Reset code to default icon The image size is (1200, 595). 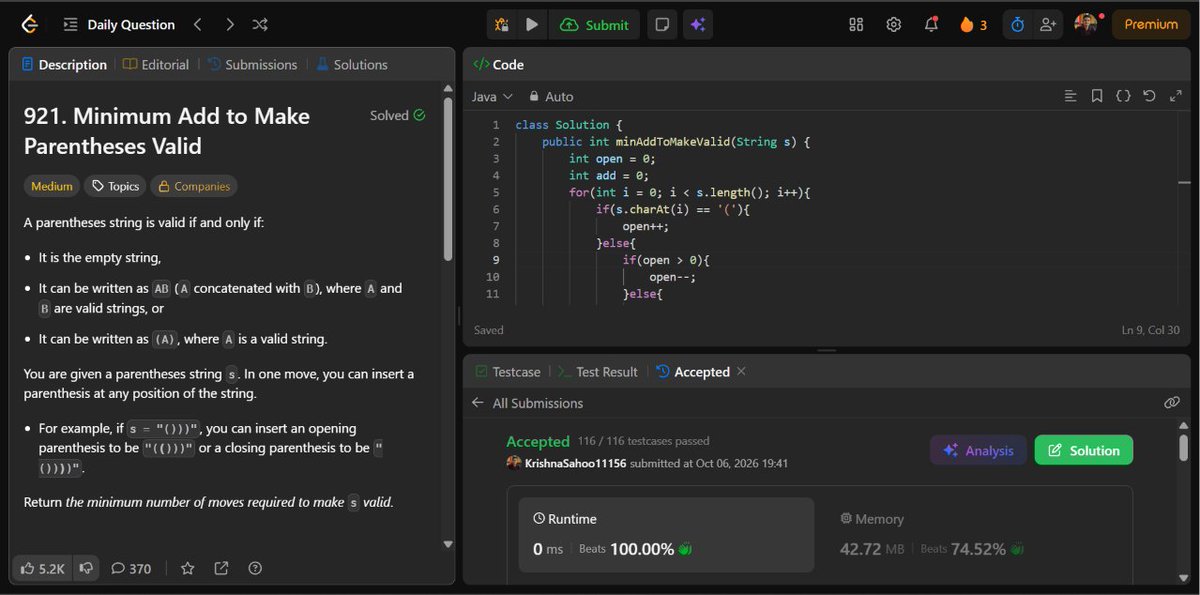1149,96
